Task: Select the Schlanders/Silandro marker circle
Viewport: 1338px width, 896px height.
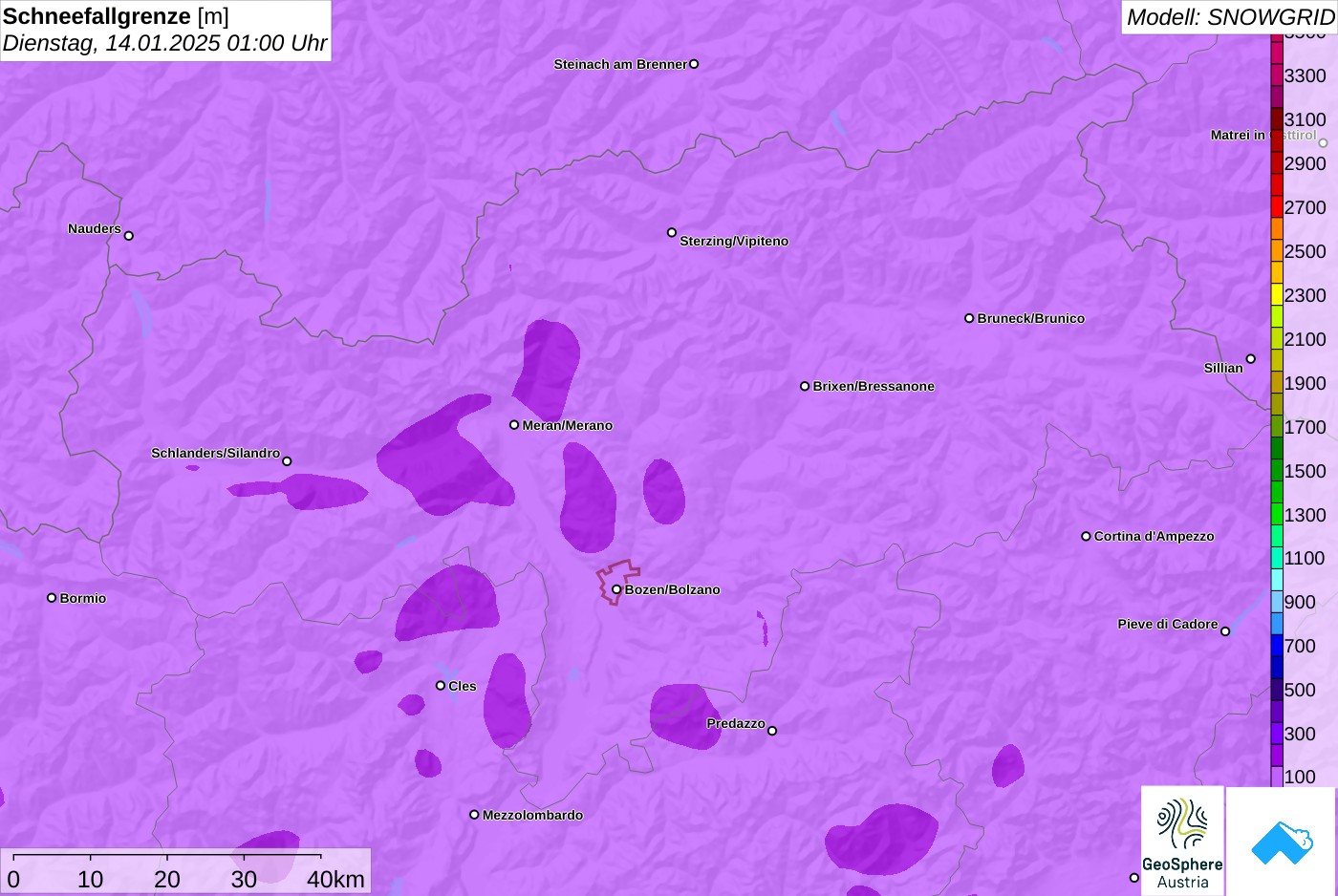Action: [x=287, y=461]
